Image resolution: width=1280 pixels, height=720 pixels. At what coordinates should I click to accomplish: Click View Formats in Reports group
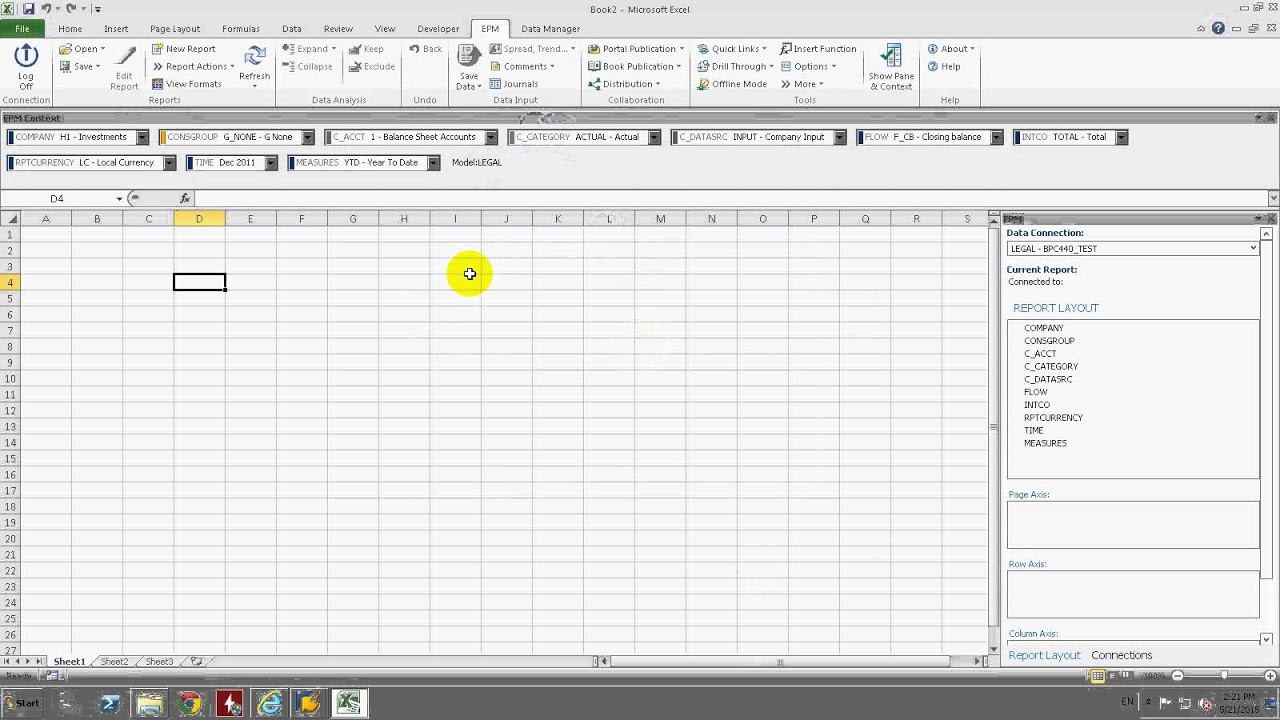tap(186, 84)
